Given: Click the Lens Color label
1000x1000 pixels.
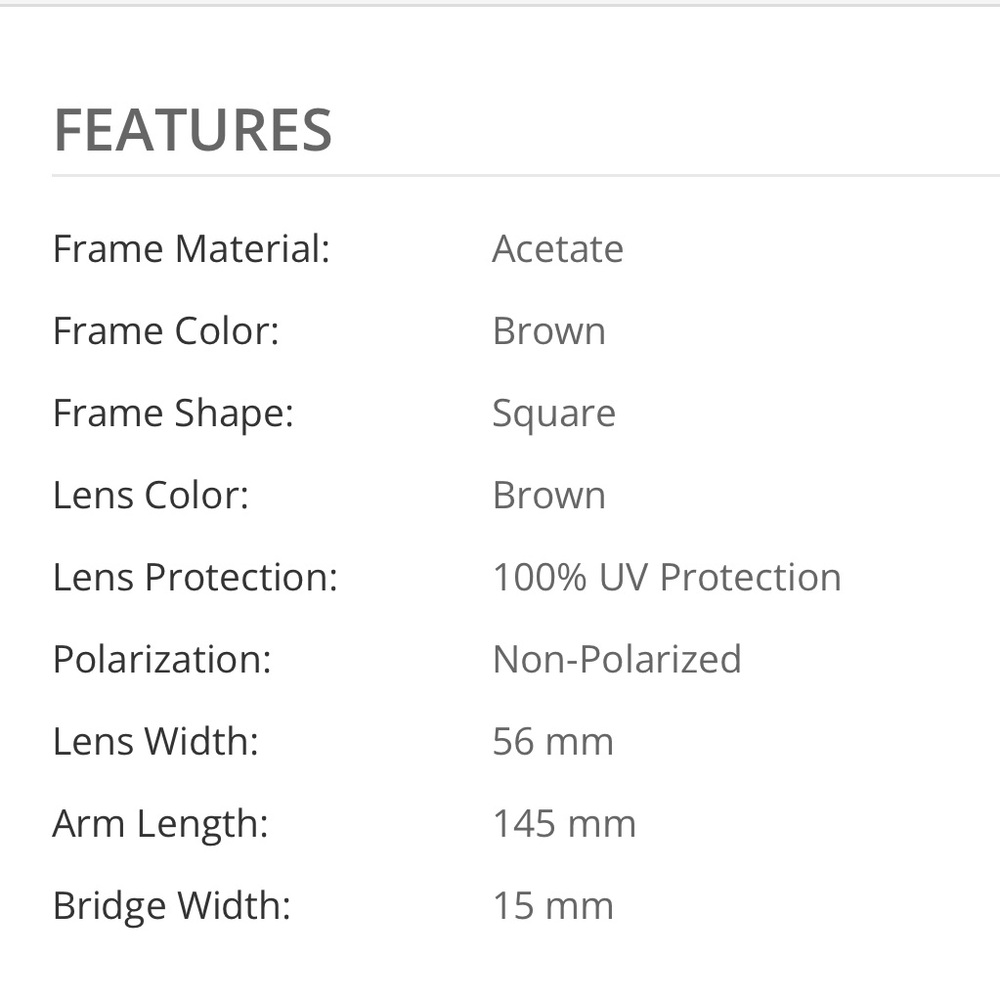Looking at the screenshot, I should [150, 495].
